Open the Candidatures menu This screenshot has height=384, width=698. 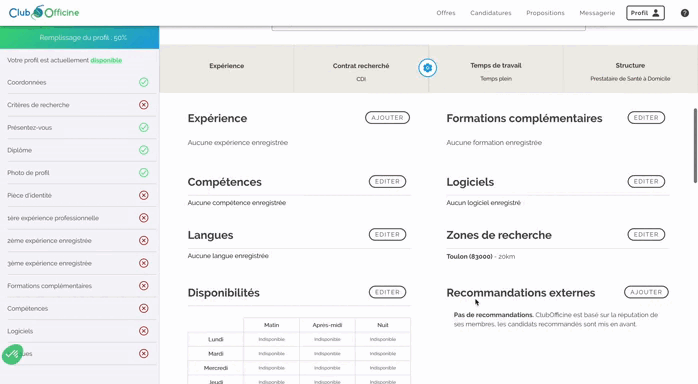click(491, 13)
